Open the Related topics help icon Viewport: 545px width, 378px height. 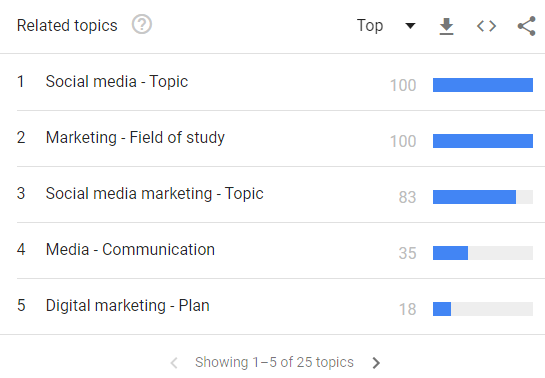(x=141, y=25)
